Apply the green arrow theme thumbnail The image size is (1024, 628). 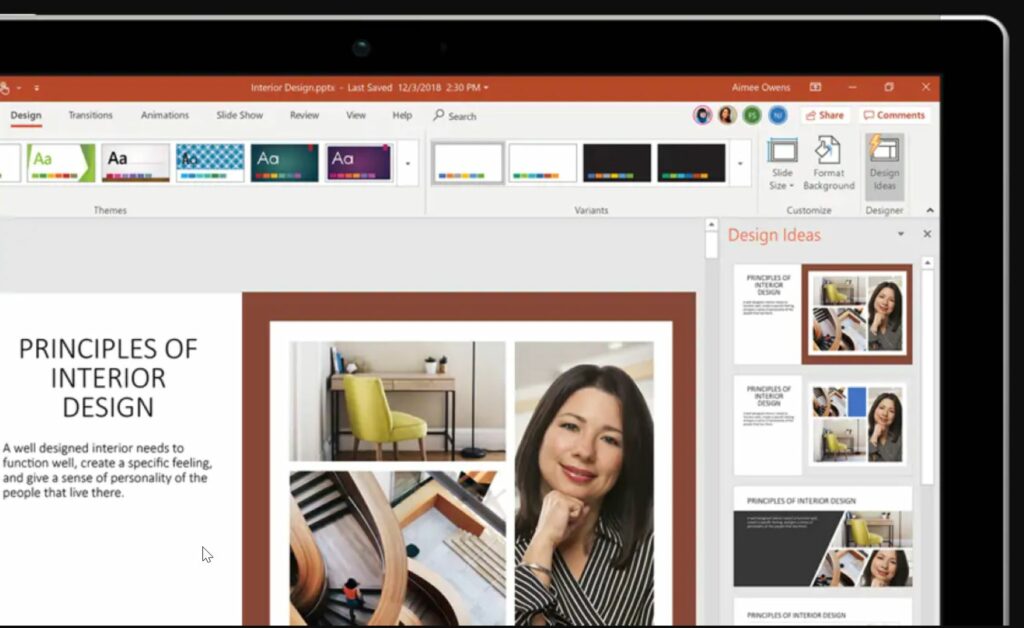point(61,163)
